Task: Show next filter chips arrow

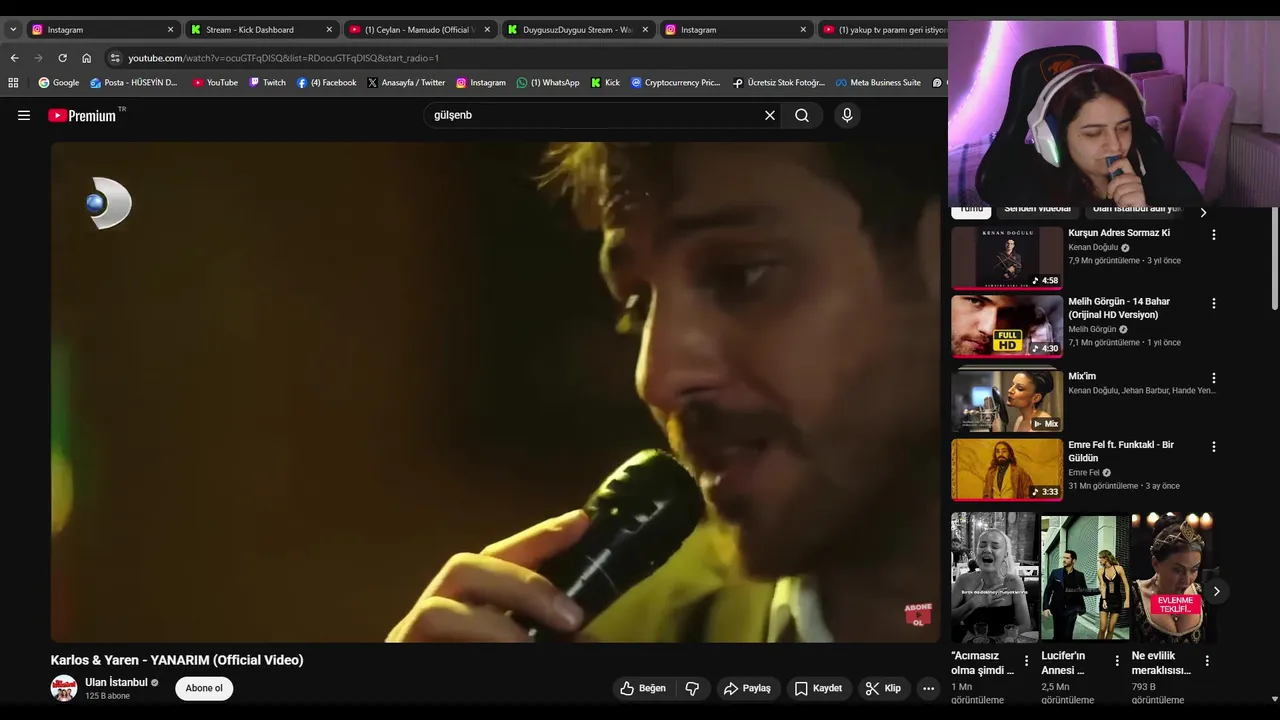Action: pos(1203,212)
